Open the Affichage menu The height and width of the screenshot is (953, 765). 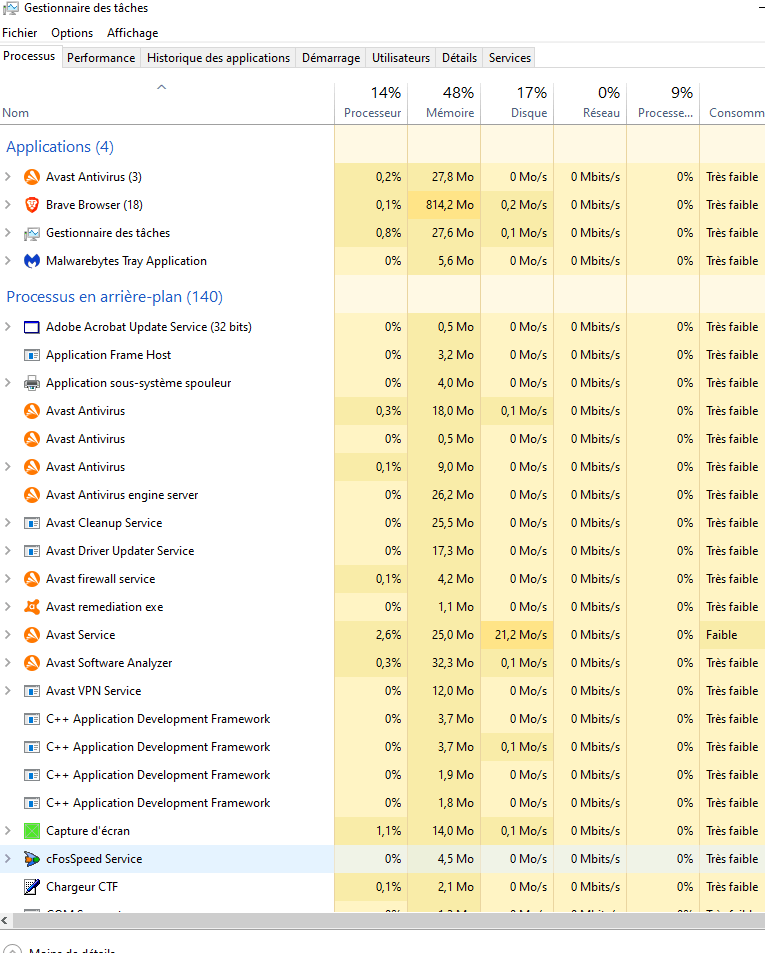point(132,33)
